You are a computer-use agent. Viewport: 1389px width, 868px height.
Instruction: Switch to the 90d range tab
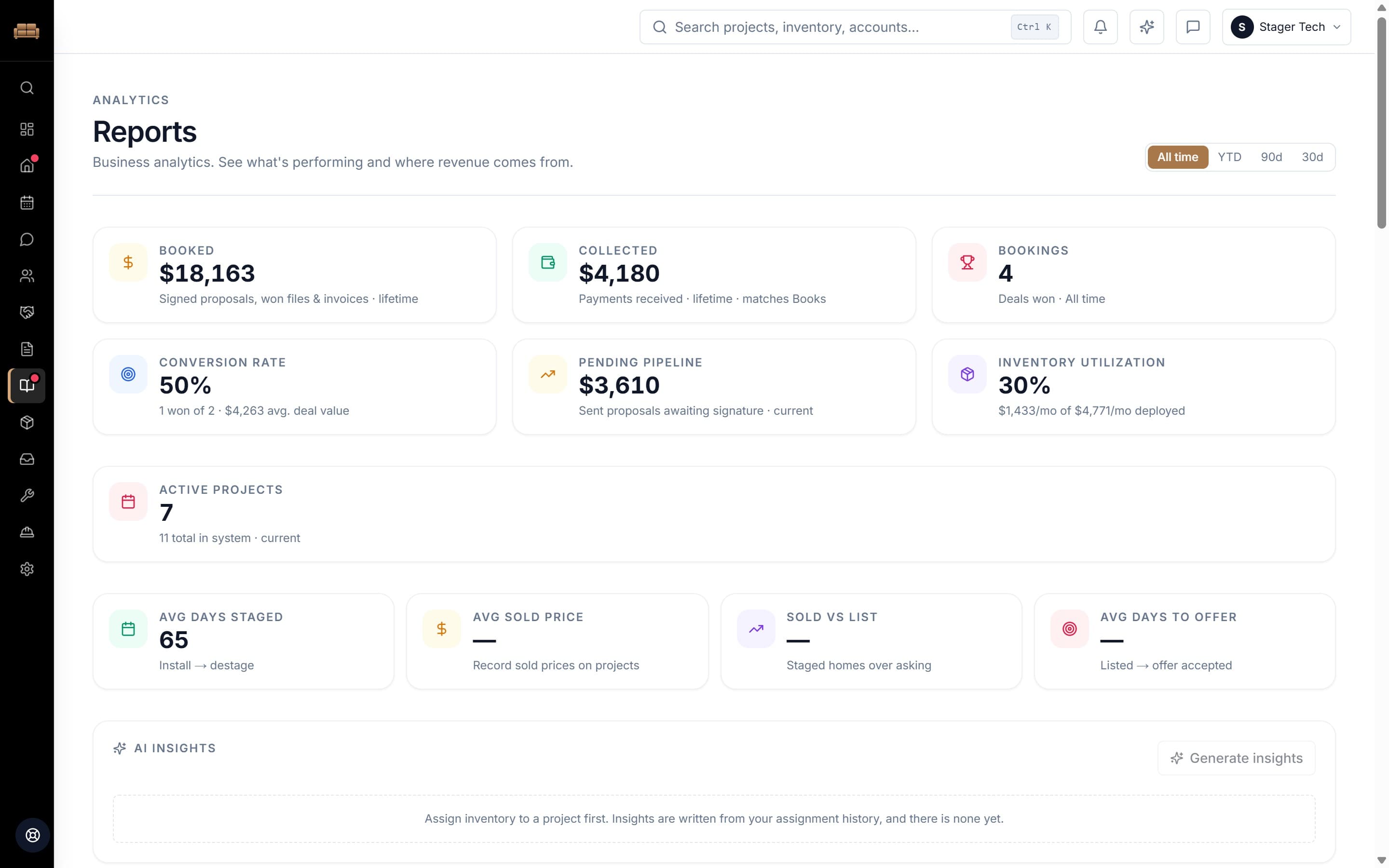[1271, 157]
